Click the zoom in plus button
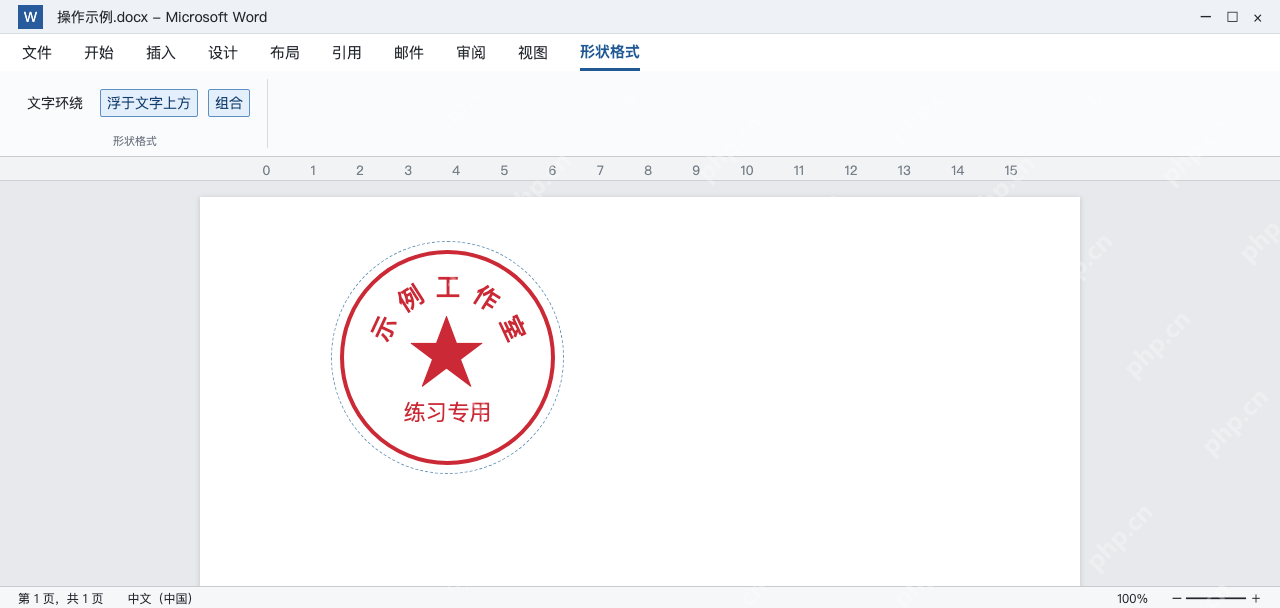 (1256, 598)
